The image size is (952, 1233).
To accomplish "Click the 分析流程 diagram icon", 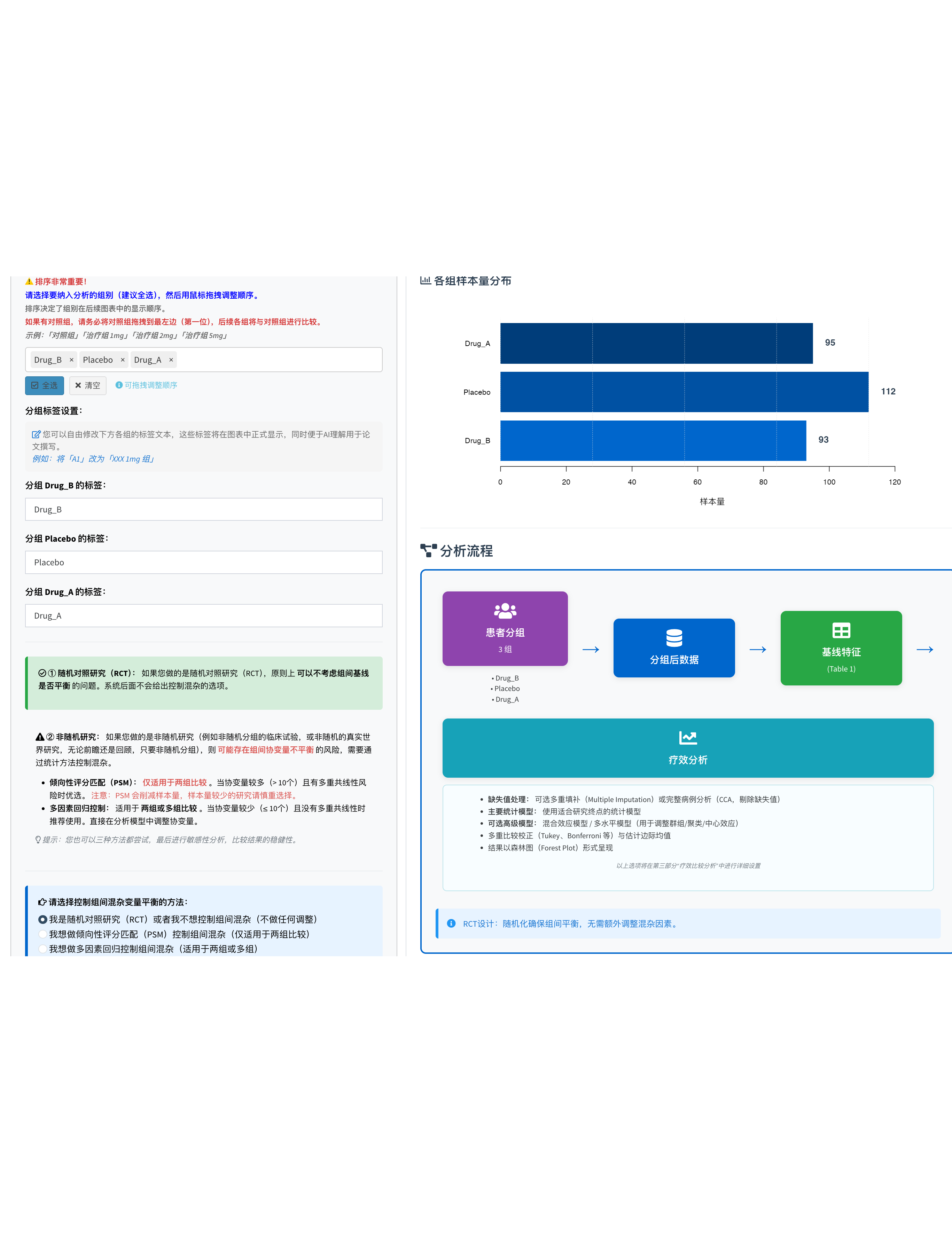I will point(429,550).
